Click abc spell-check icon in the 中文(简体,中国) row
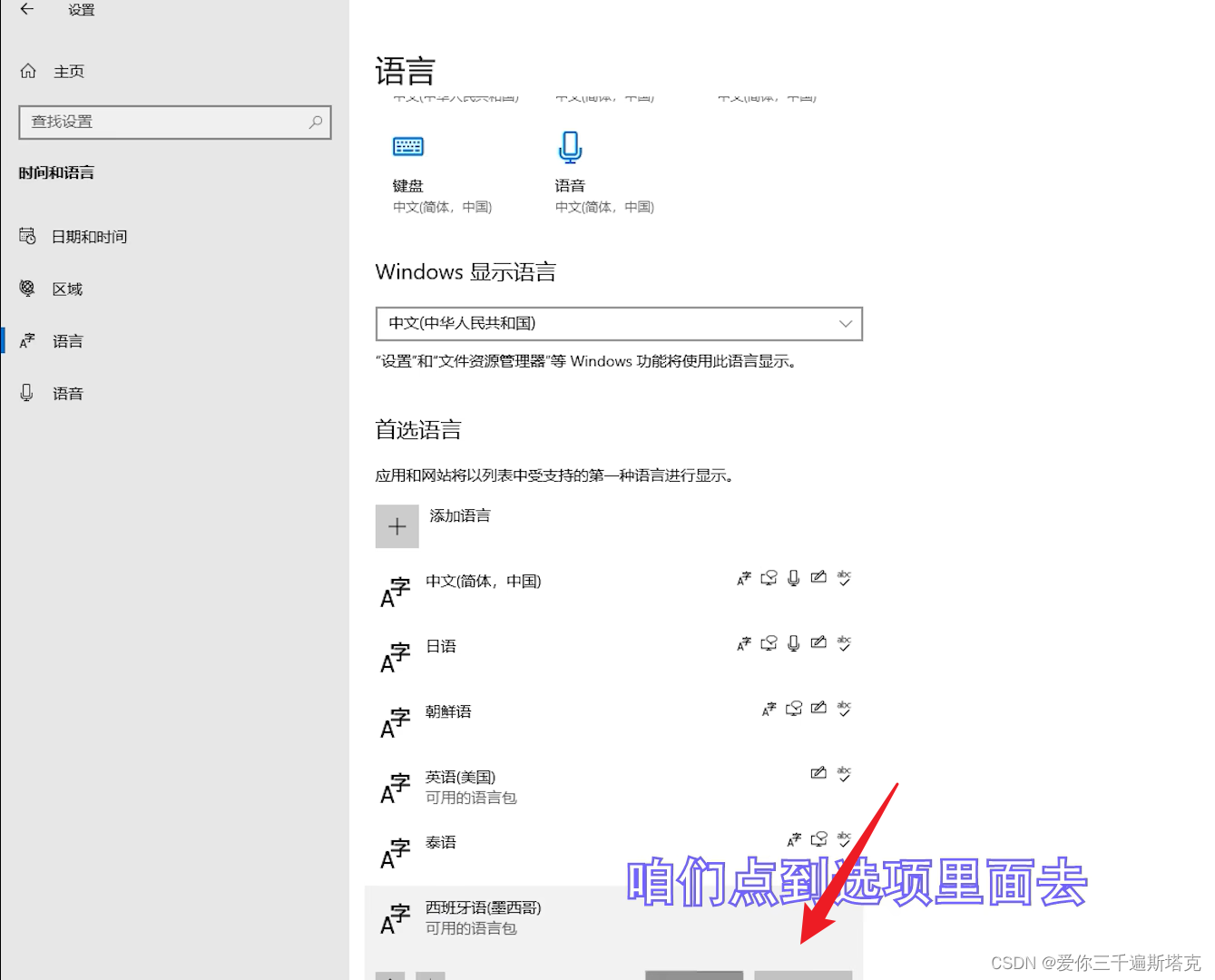The width and height of the screenshot is (1215, 980). coord(844,578)
